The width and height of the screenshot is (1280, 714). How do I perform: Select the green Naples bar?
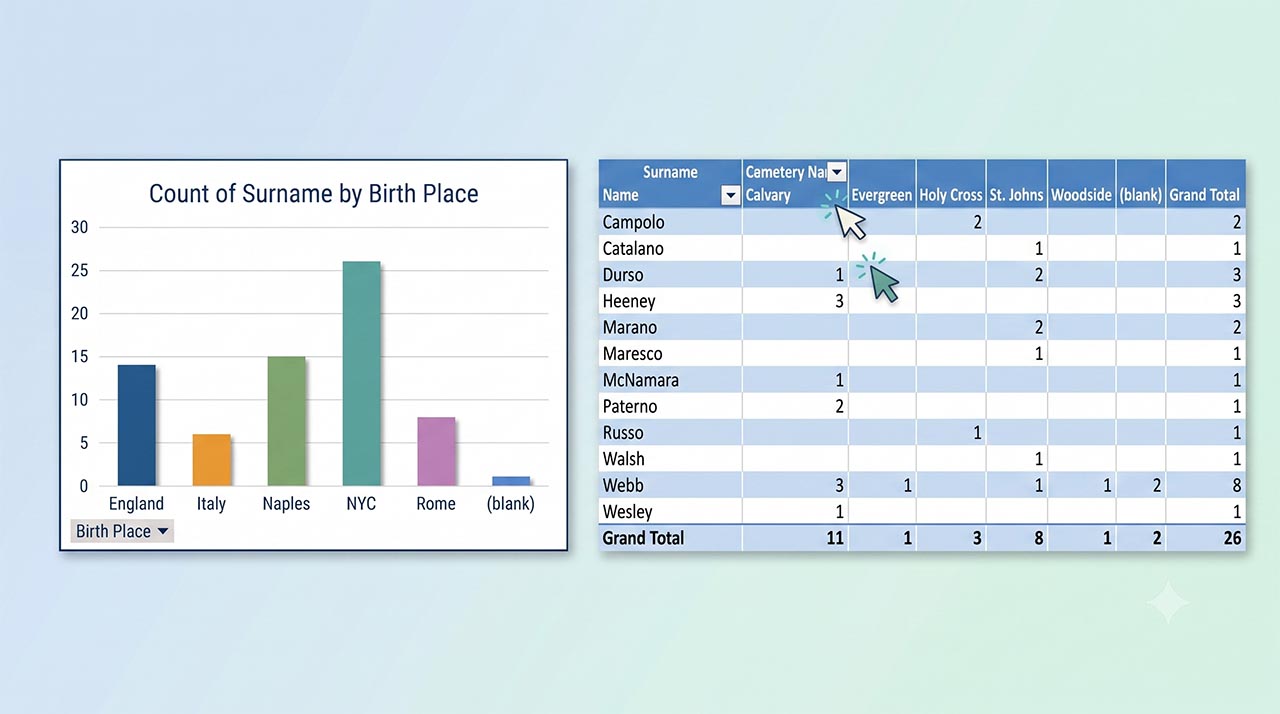pos(286,421)
